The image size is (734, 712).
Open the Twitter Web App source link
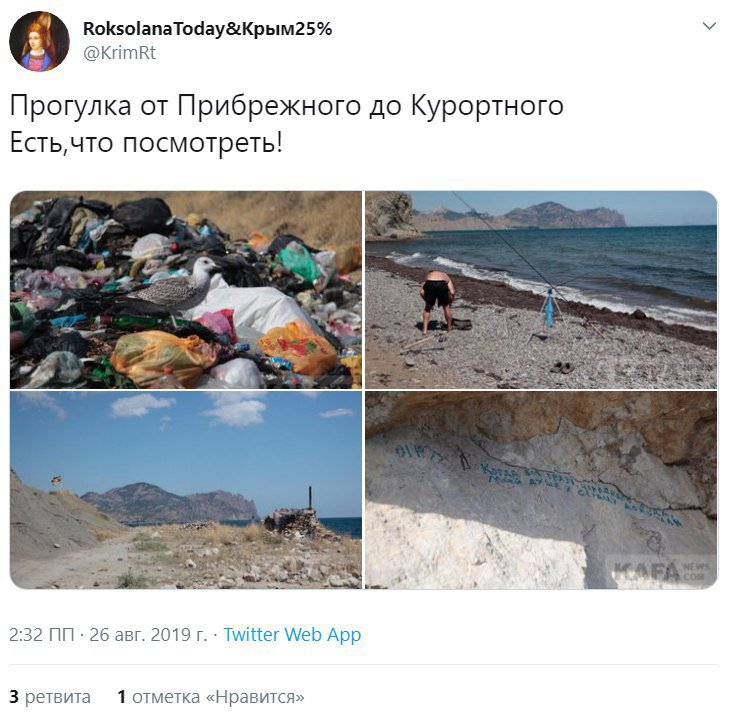point(292,635)
